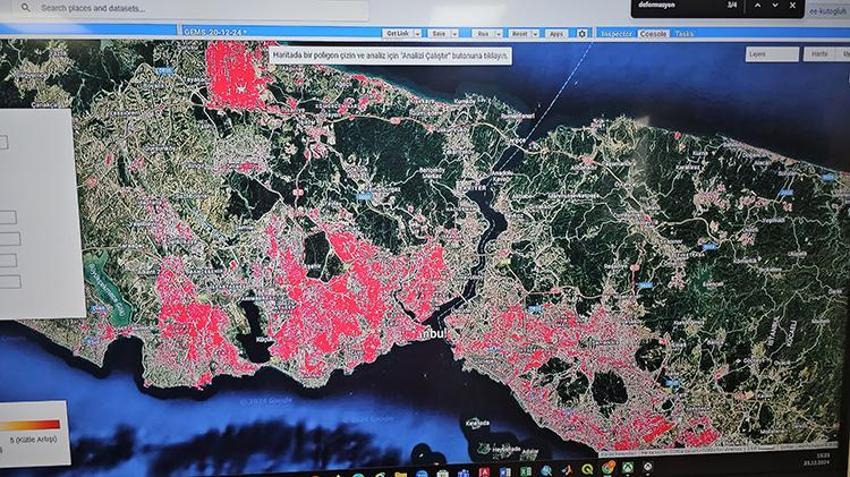
Task: Open red A application in taskbar
Action: pyautogui.click(x=485, y=472)
